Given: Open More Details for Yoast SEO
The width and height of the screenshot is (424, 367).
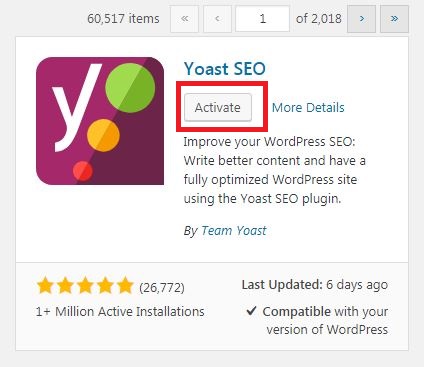Looking at the screenshot, I should coord(308,107).
